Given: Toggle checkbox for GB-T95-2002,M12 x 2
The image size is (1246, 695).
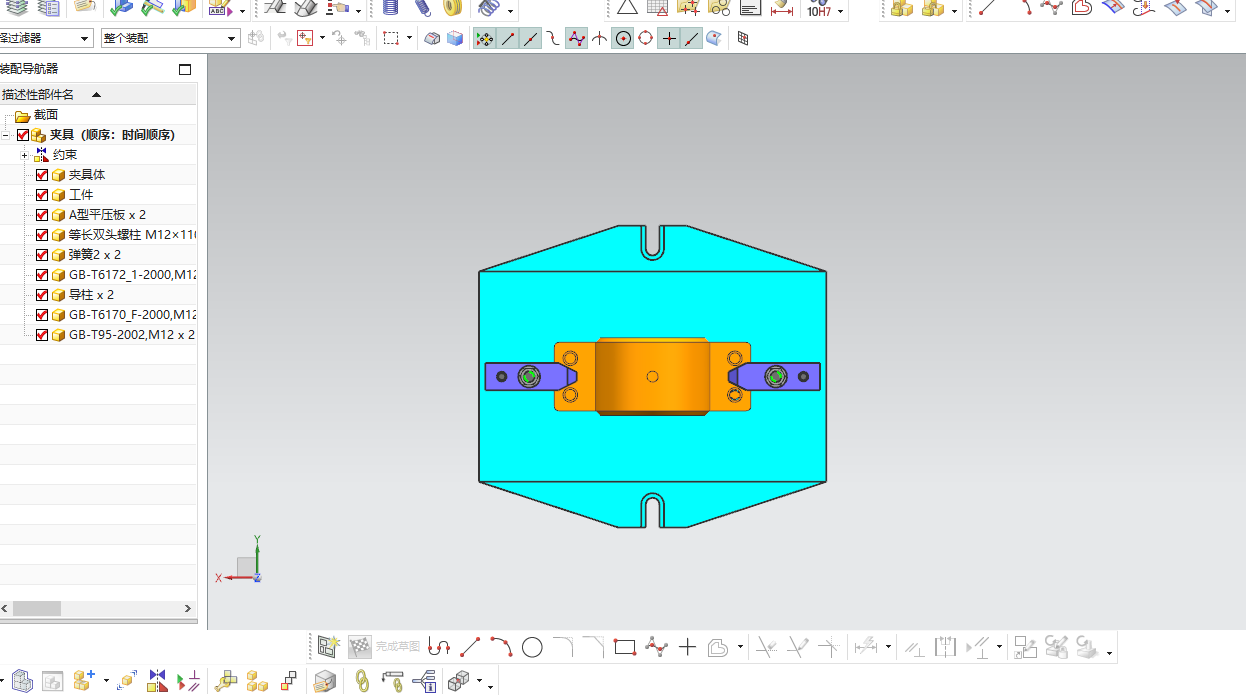Looking at the screenshot, I should click(42, 335).
